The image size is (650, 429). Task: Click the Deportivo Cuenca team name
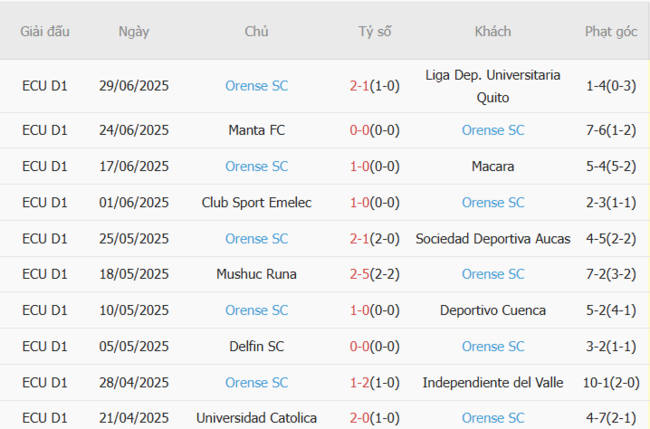coord(493,310)
